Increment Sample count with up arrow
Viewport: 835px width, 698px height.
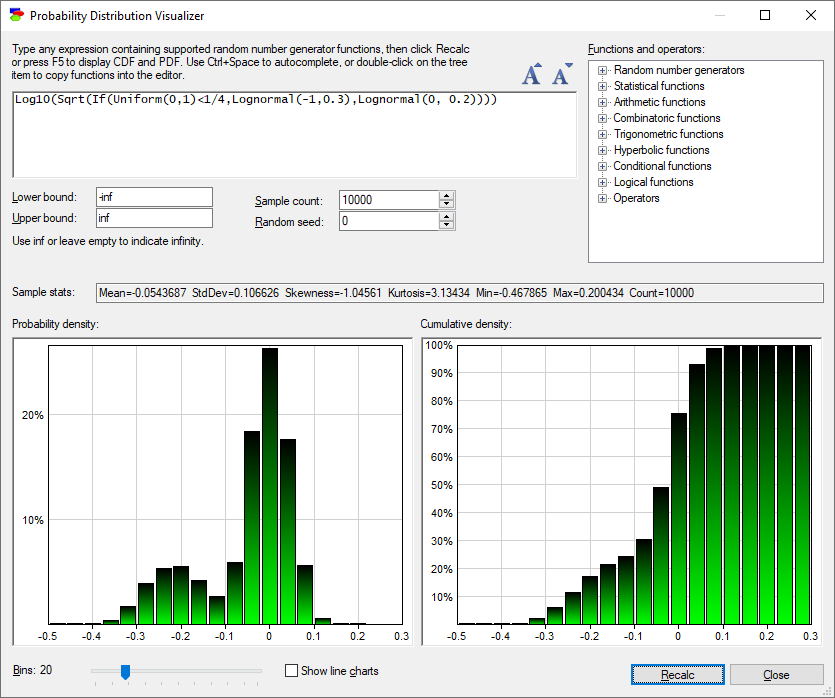coord(447,196)
